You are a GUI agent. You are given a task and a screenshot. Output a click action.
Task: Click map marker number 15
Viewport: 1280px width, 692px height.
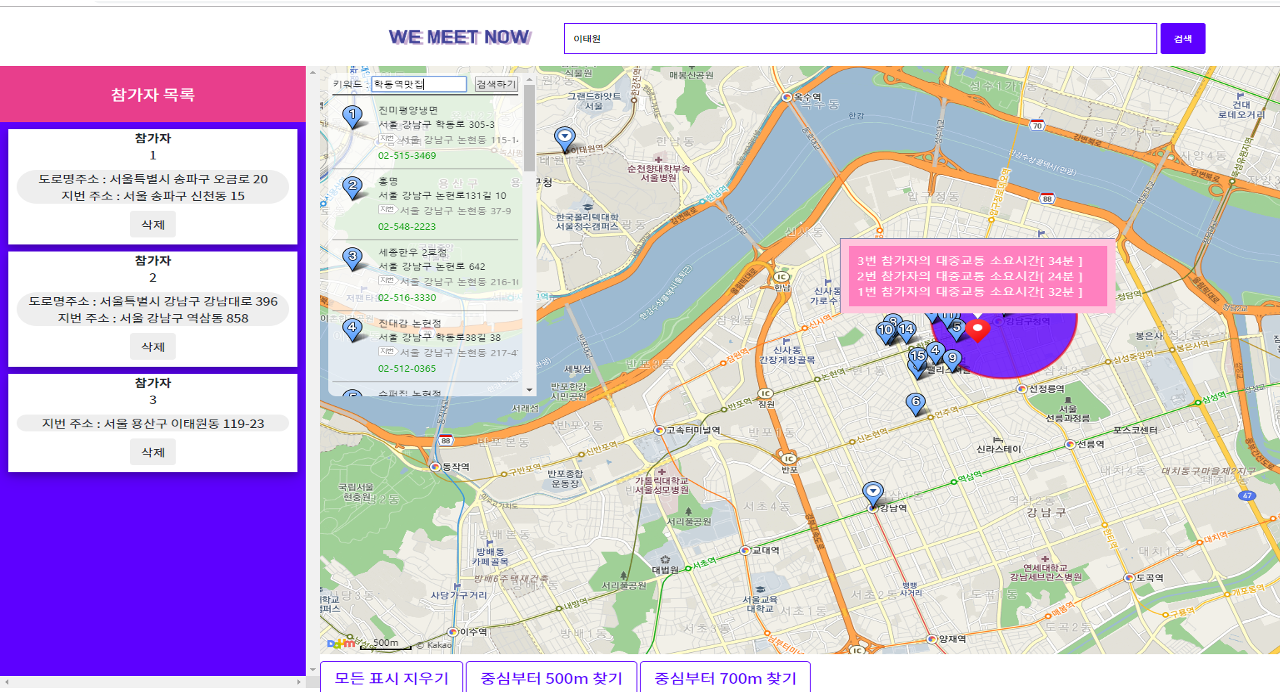pos(918,357)
